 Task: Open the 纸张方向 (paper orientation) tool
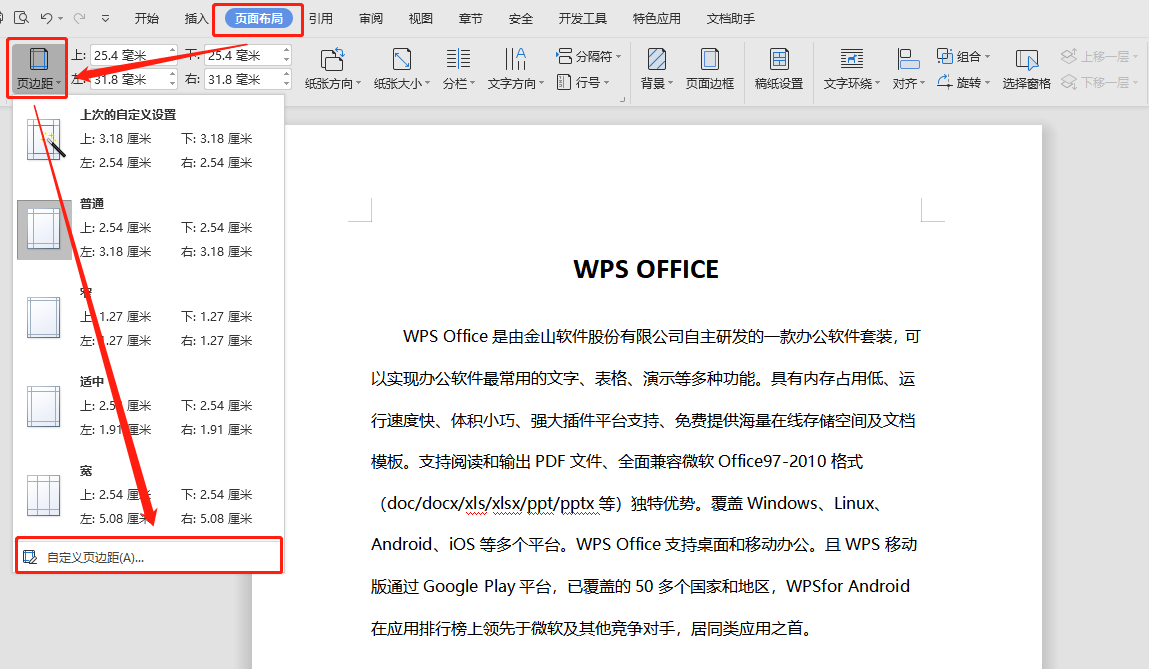[334, 60]
